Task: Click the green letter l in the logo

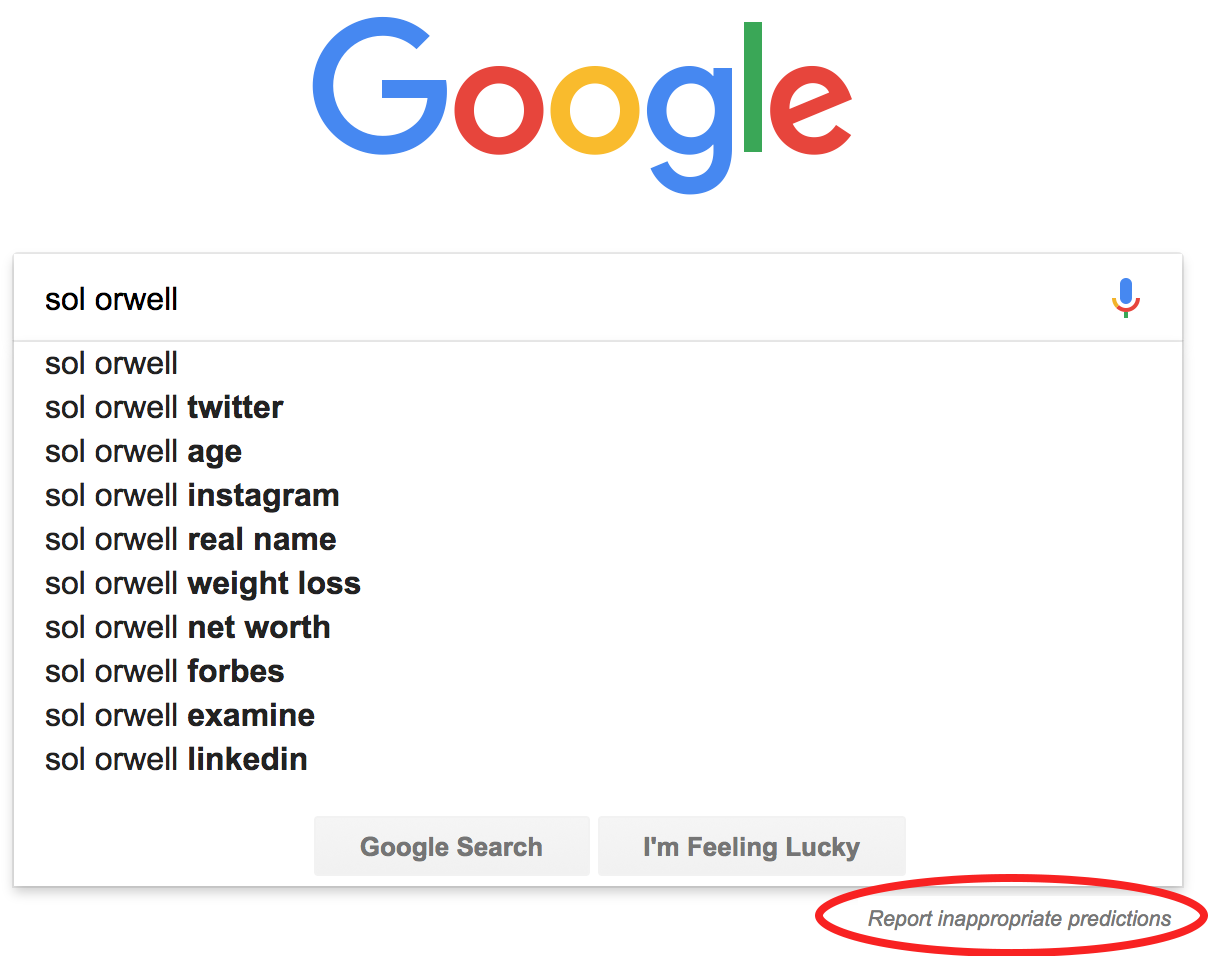Action: (753, 88)
